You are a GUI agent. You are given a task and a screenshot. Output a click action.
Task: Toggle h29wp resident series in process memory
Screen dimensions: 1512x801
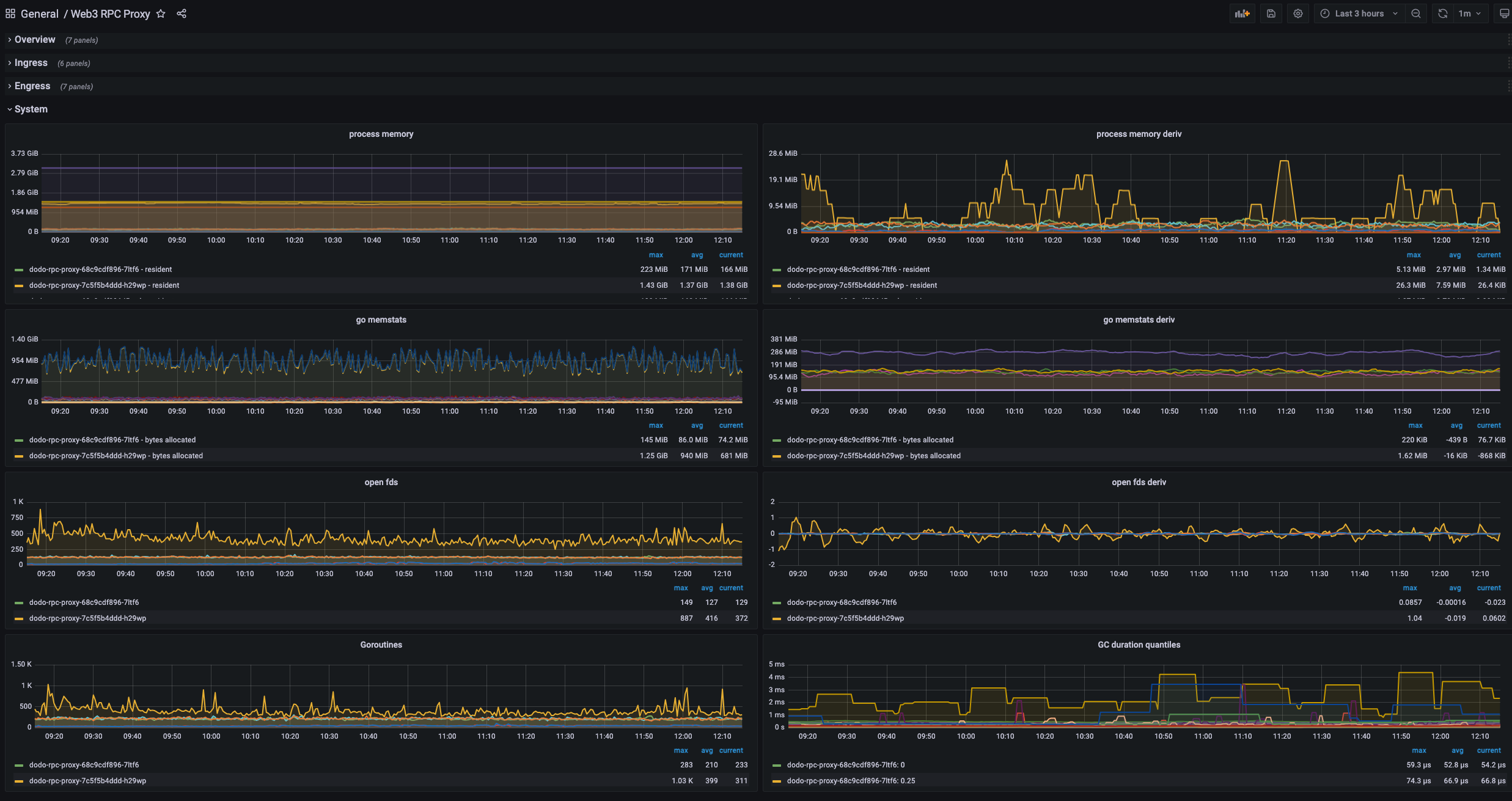pos(104,285)
